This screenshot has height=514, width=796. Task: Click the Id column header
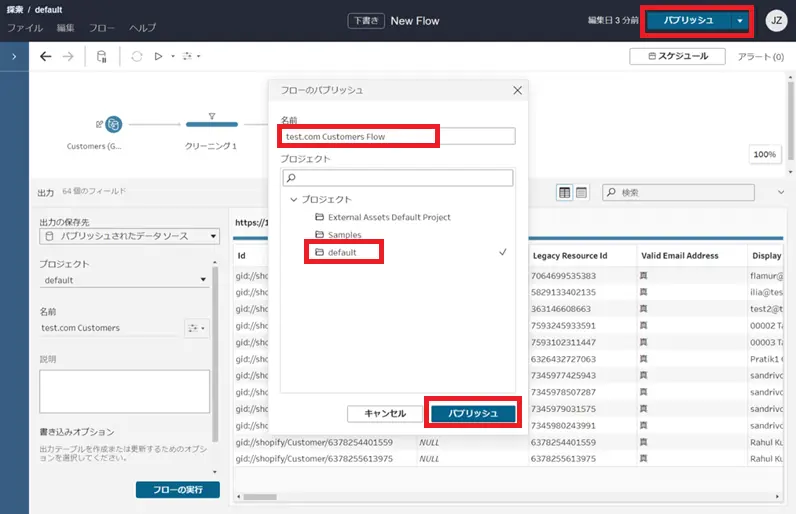click(x=242, y=256)
